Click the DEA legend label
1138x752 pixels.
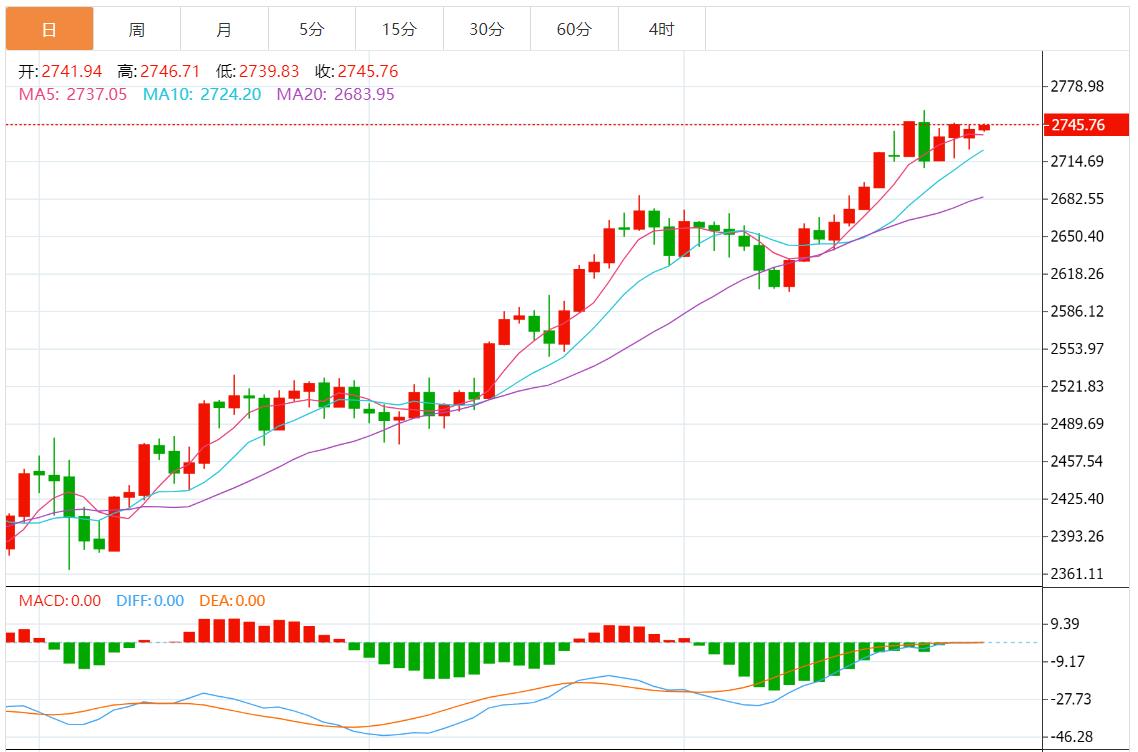(x=231, y=601)
